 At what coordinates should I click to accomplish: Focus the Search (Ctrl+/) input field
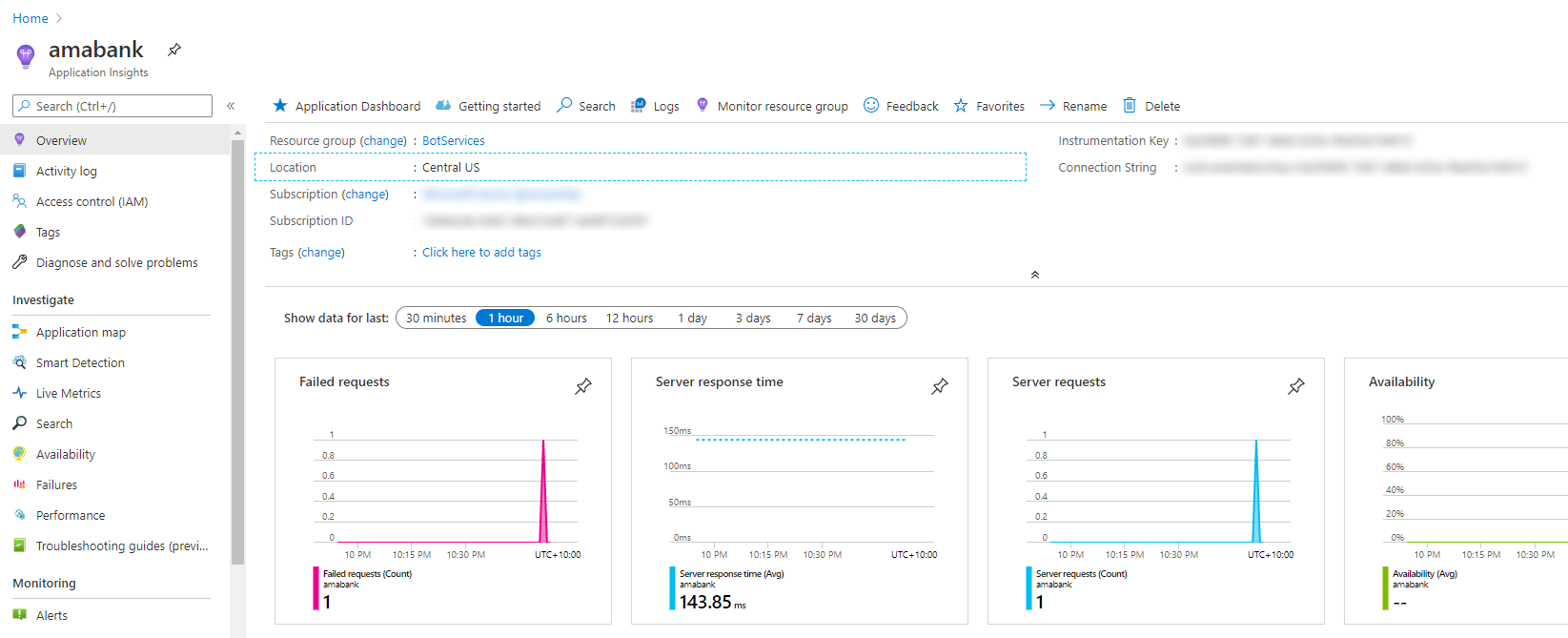click(x=112, y=106)
